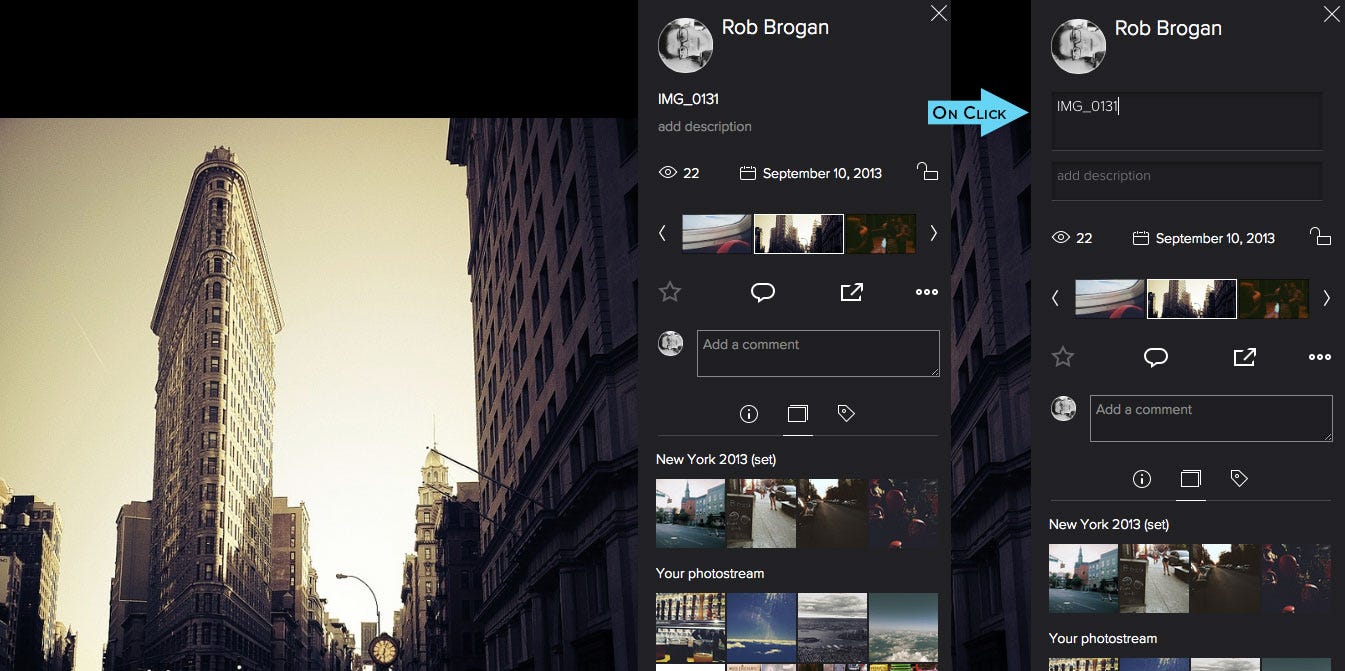
Task: Open the share icon in right panel
Action: 1244,357
